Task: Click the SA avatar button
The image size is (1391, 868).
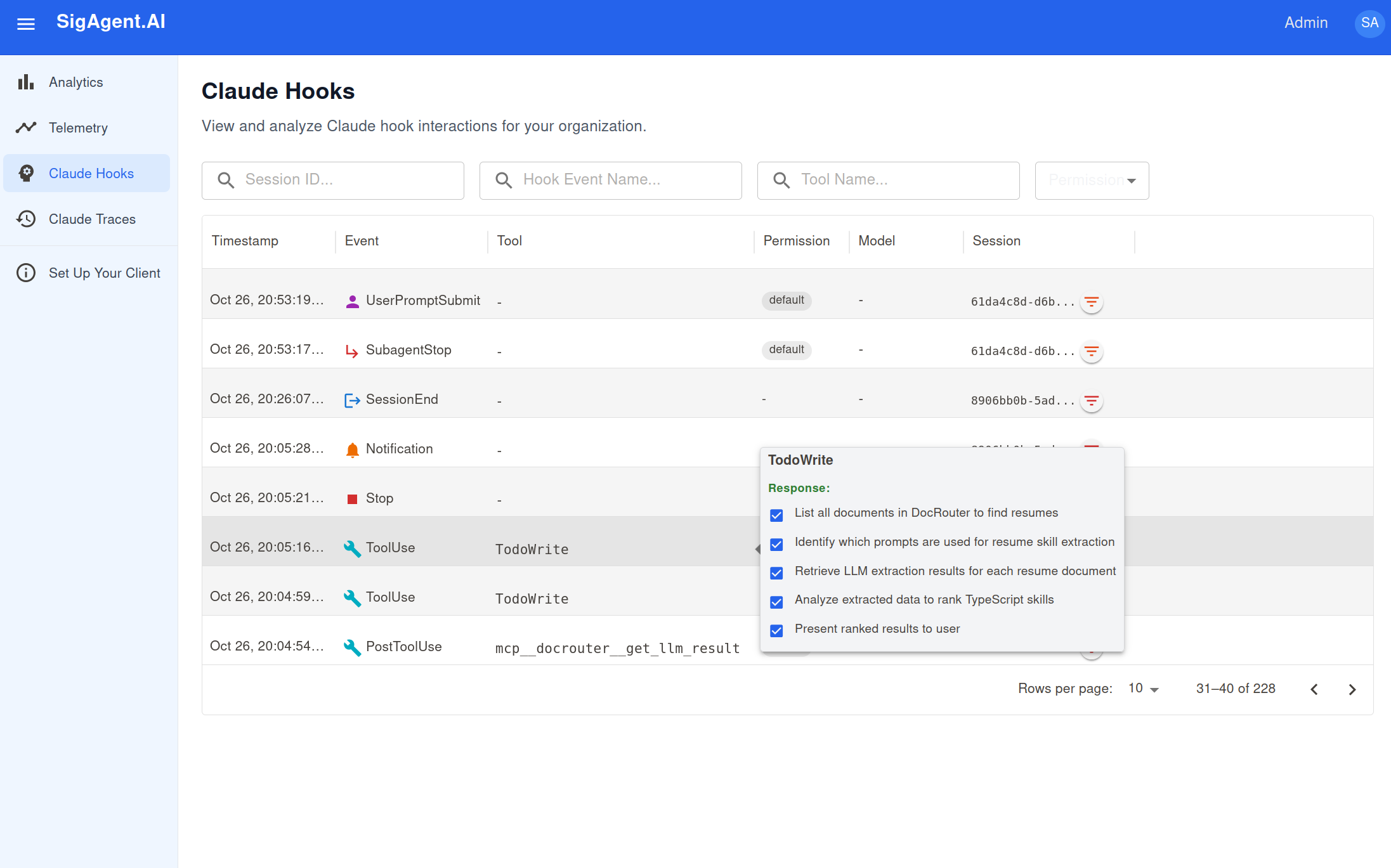Action: pyautogui.click(x=1369, y=23)
